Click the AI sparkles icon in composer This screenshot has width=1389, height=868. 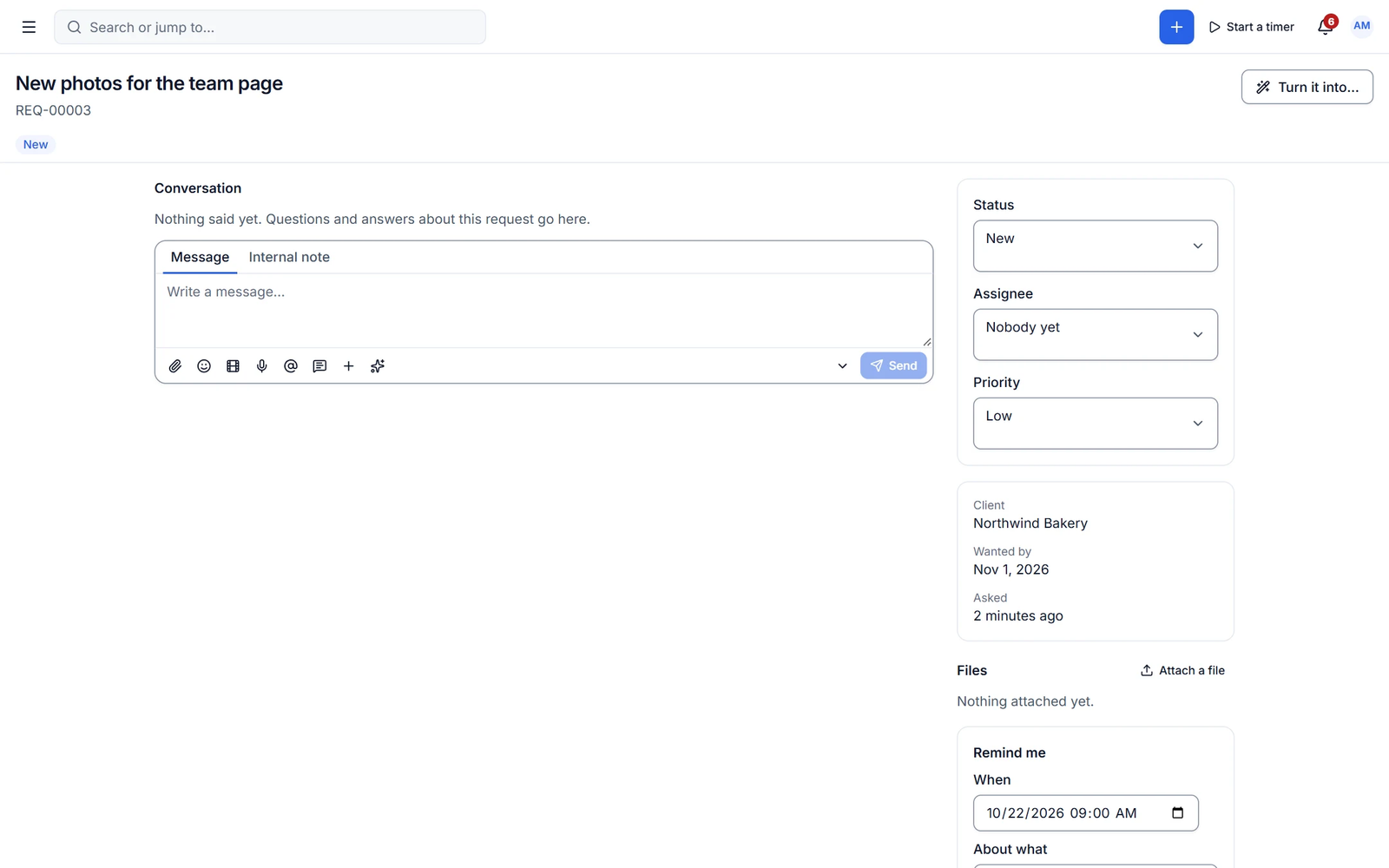pos(378,366)
